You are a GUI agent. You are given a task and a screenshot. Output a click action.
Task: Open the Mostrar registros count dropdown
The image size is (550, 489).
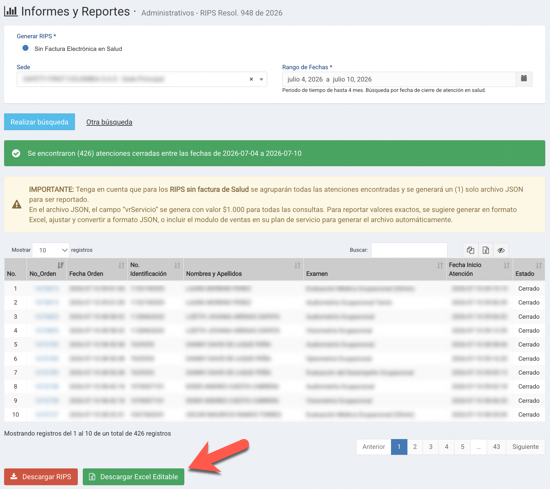(x=51, y=250)
